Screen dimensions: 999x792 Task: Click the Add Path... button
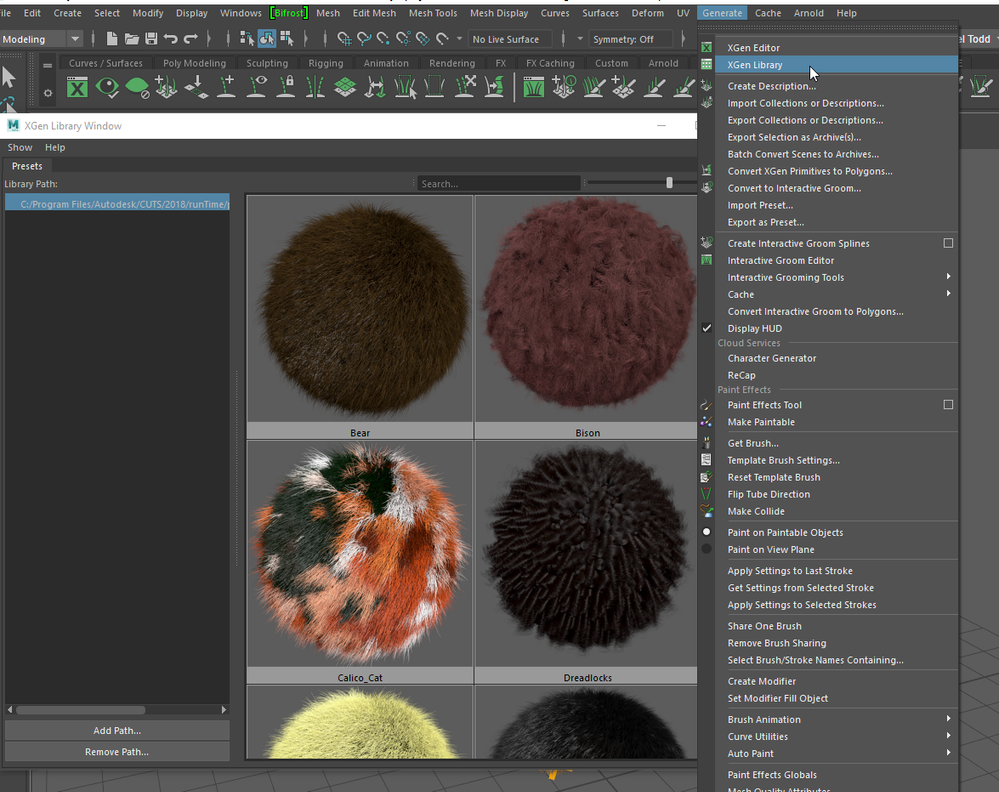117,730
